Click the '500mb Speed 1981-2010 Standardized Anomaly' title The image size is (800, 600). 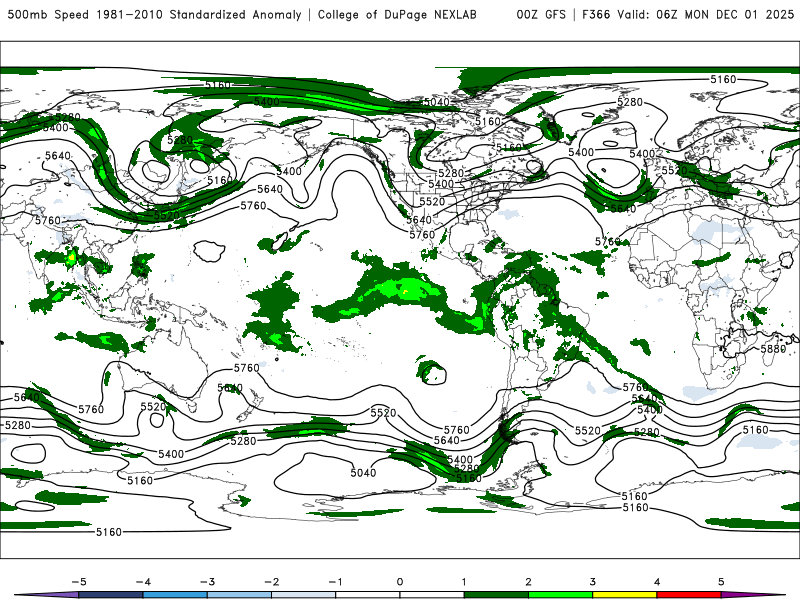[154, 15]
